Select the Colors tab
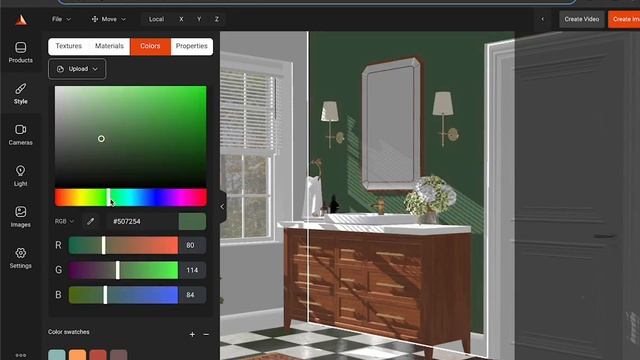Image resolution: width=640 pixels, height=360 pixels. tap(150, 46)
